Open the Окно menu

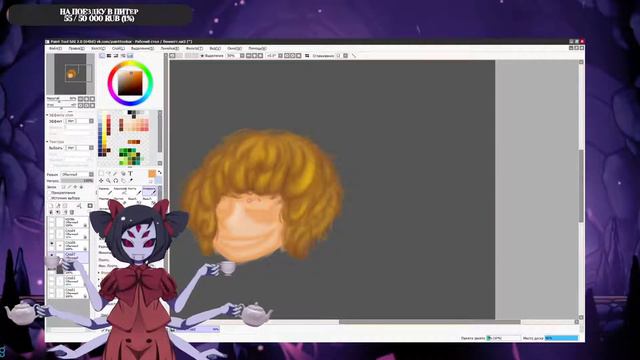pyautogui.click(x=234, y=48)
